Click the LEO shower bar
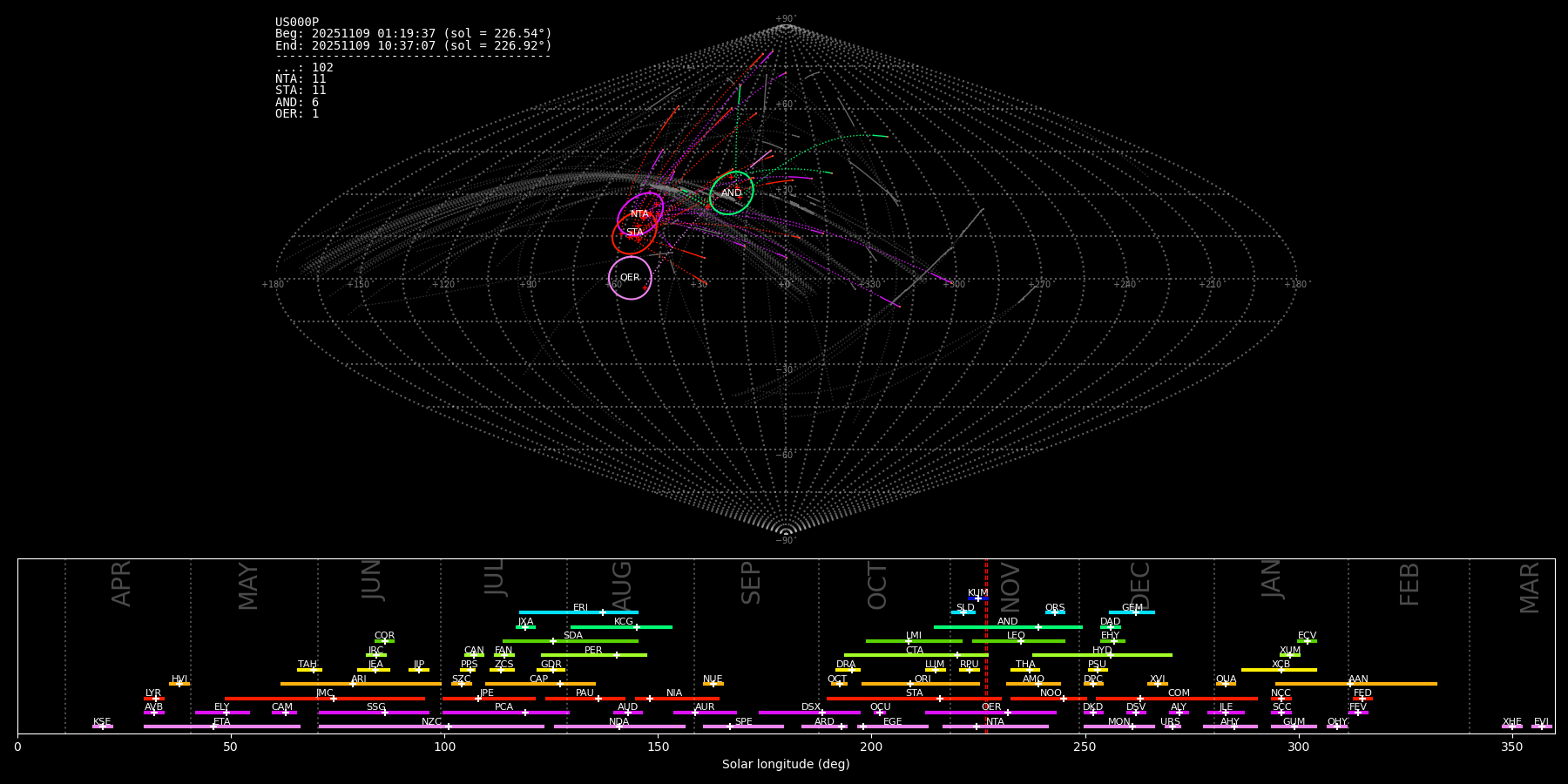1568x784 pixels. coord(1018,641)
